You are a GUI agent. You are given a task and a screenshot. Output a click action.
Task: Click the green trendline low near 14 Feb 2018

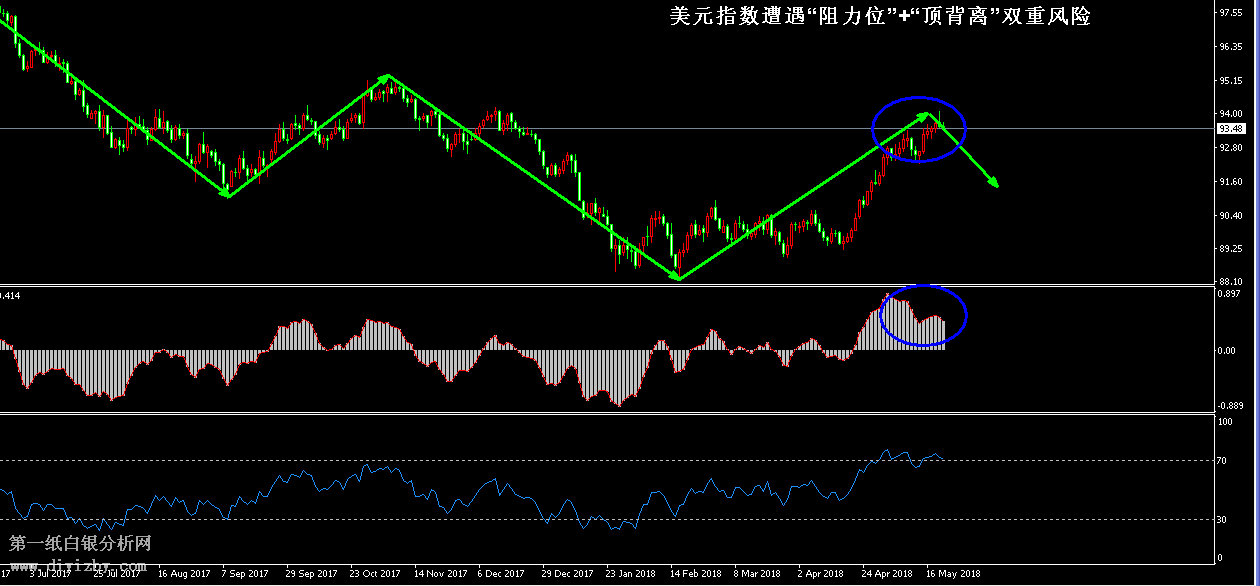[679, 278]
